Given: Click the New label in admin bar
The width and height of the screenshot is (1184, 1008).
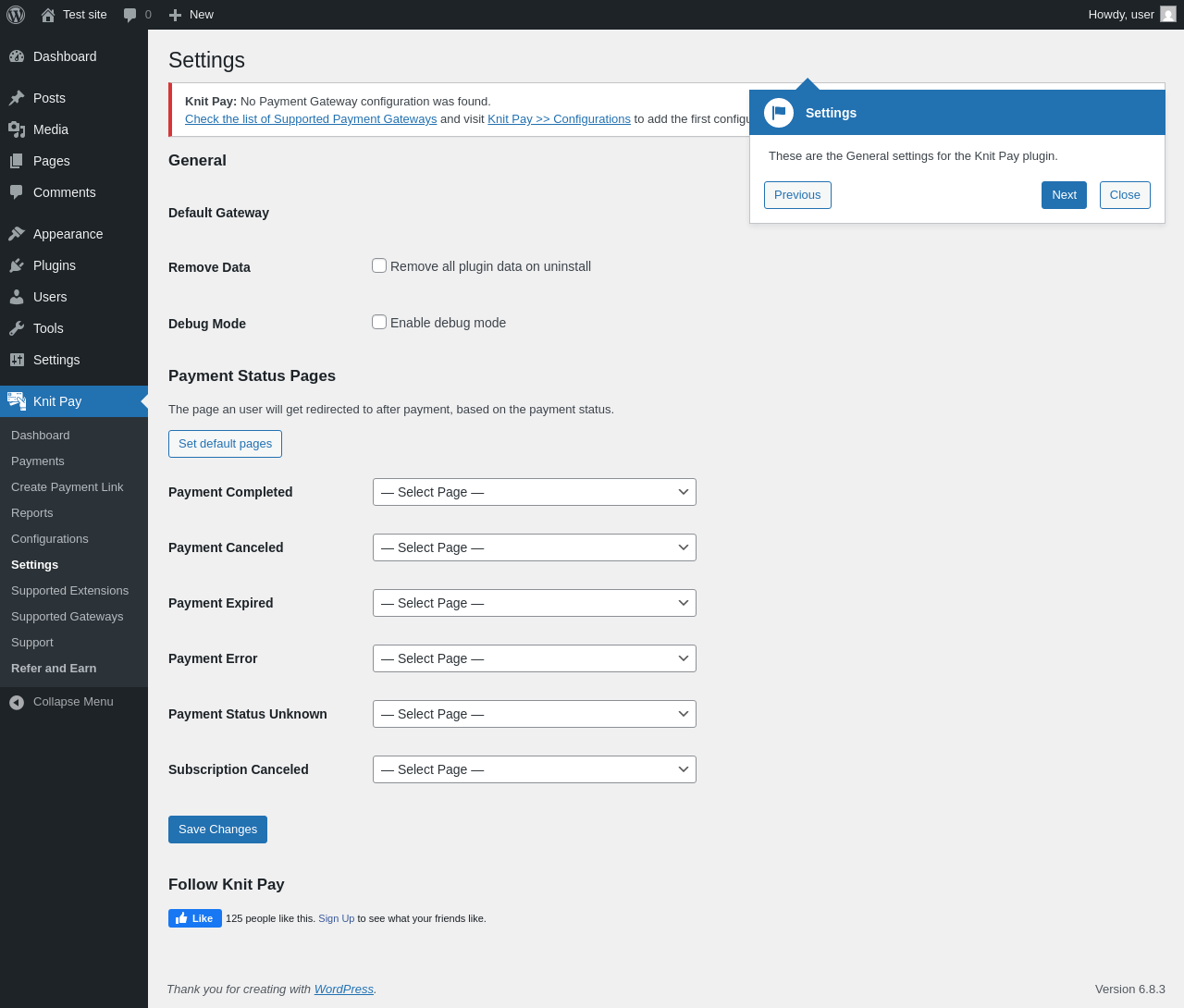Looking at the screenshot, I should [202, 15].
